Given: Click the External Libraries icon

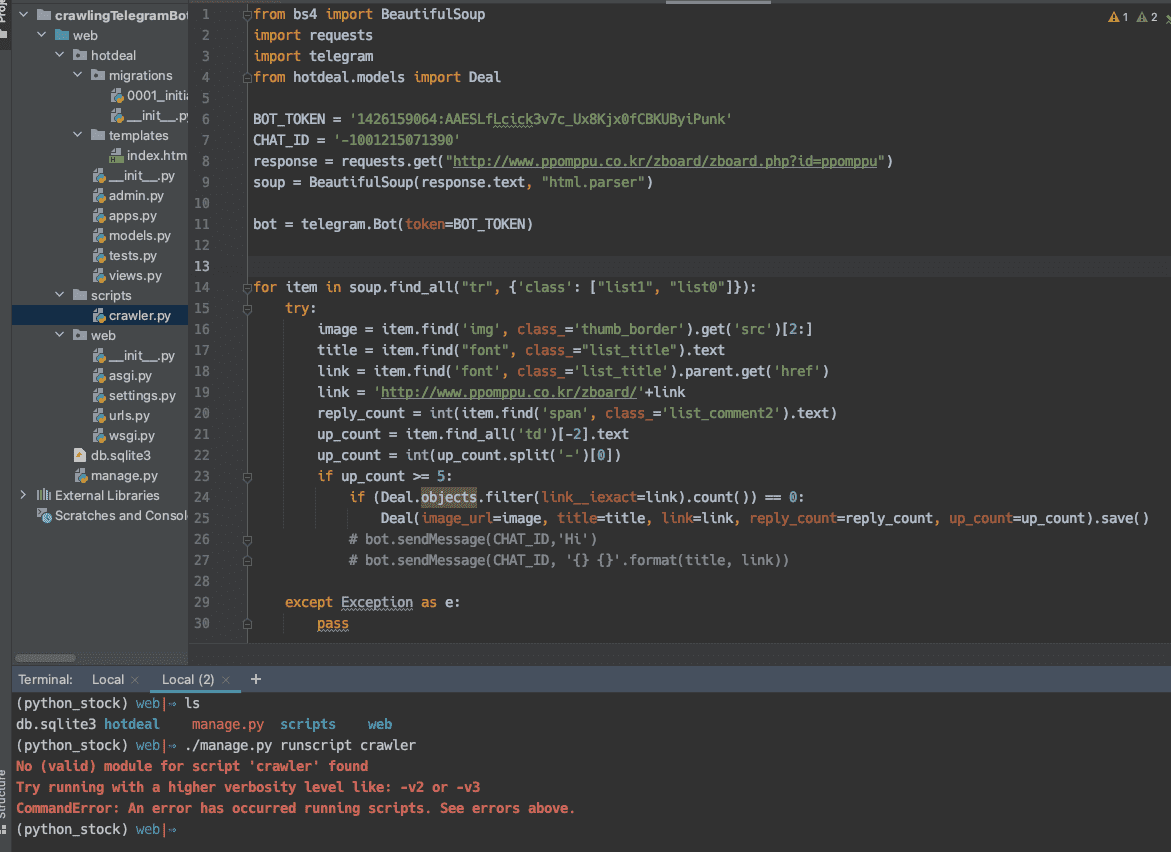Looking at the screenshot, I should (44, 496).
